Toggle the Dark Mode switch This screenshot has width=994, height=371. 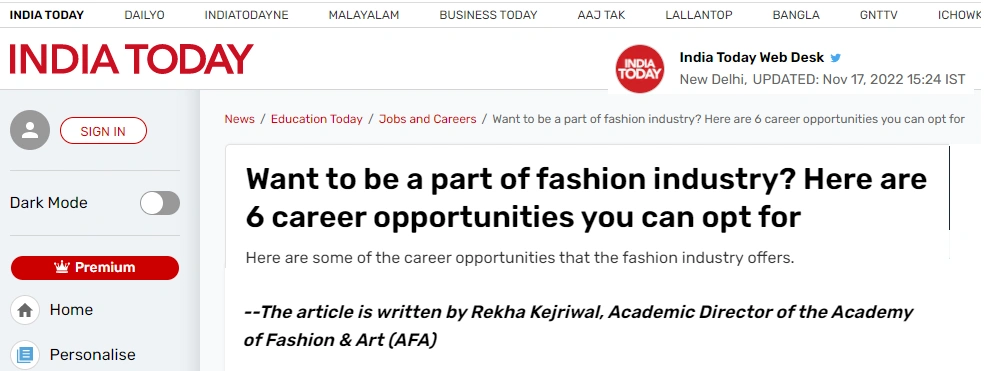point(160,204)
